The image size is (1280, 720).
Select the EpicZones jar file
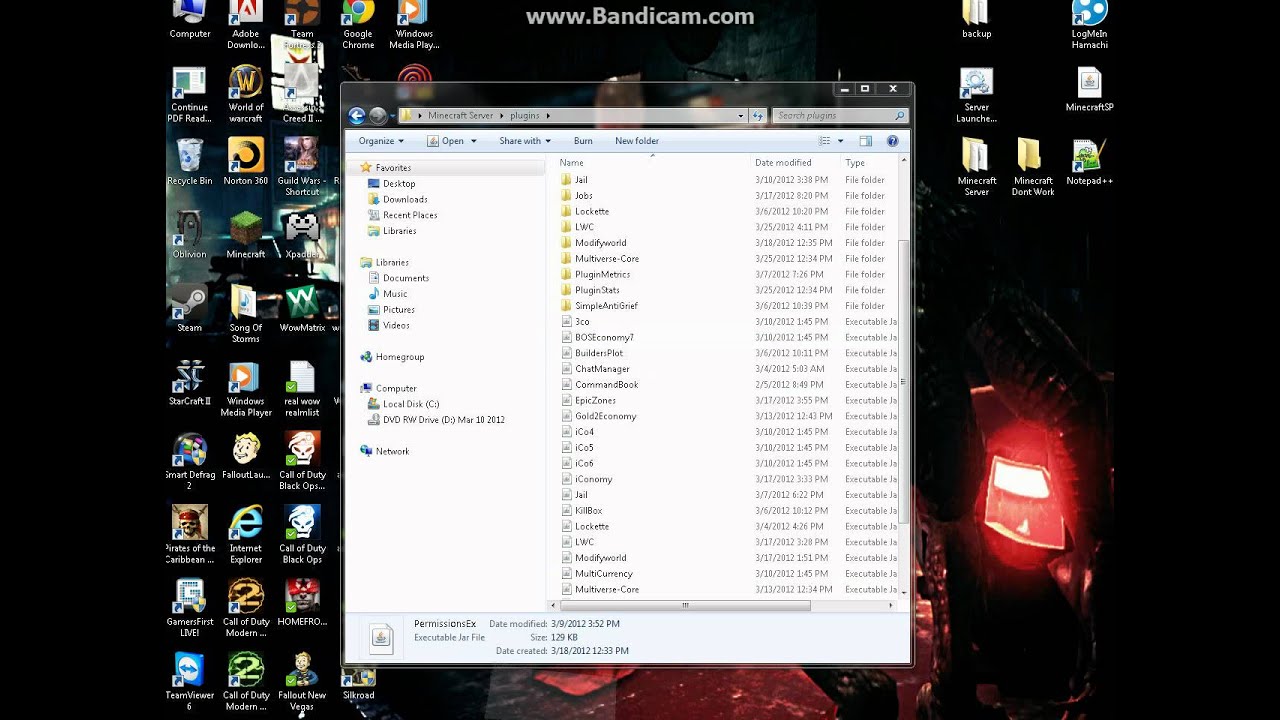click(x=722, y=401)
